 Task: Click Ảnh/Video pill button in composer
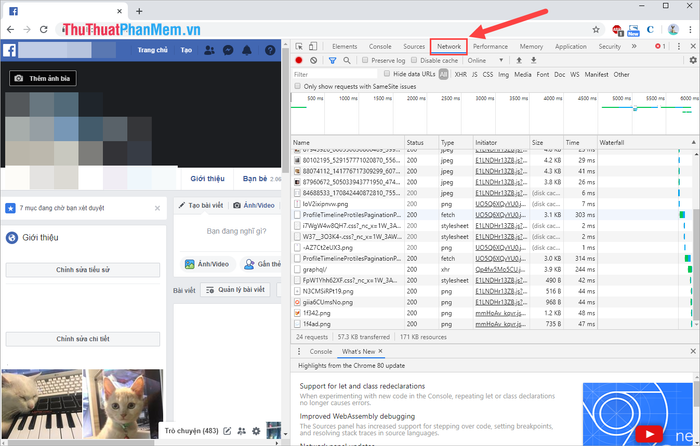[208, 264]
